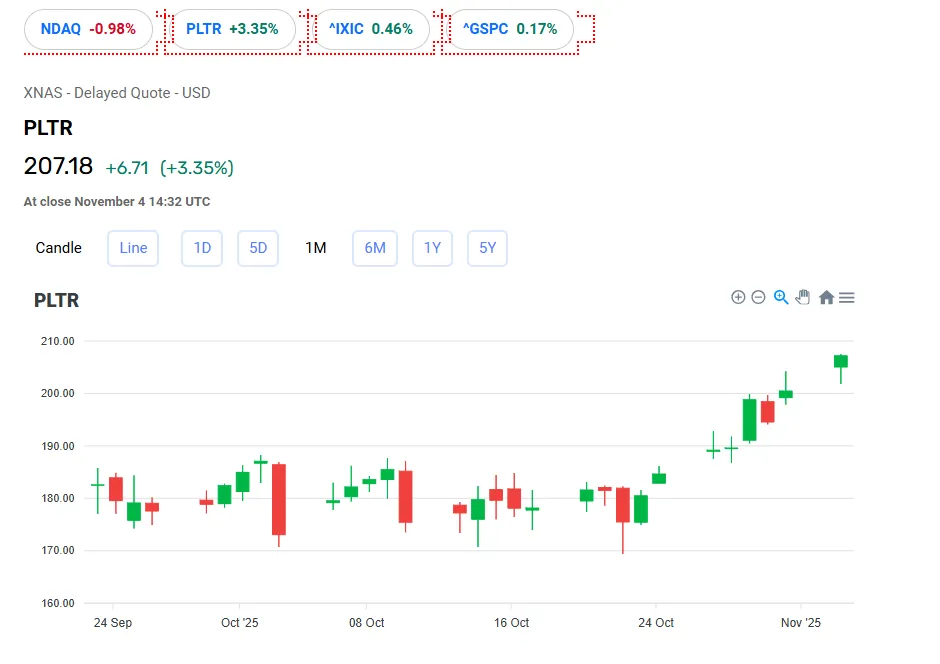Switch to the 5Y tab
Image resolution: width=940 pixels, height=664 pixels.
click(487, 248)
